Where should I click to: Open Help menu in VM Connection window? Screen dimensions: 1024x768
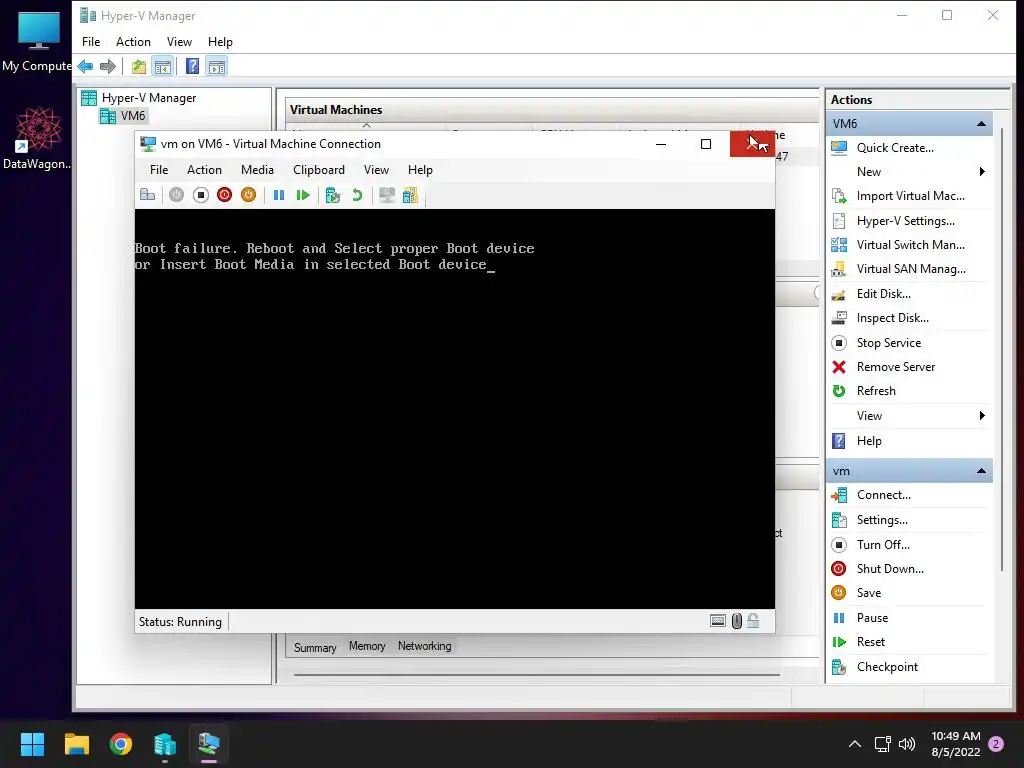pyautogui.click(x=420, y=170)
